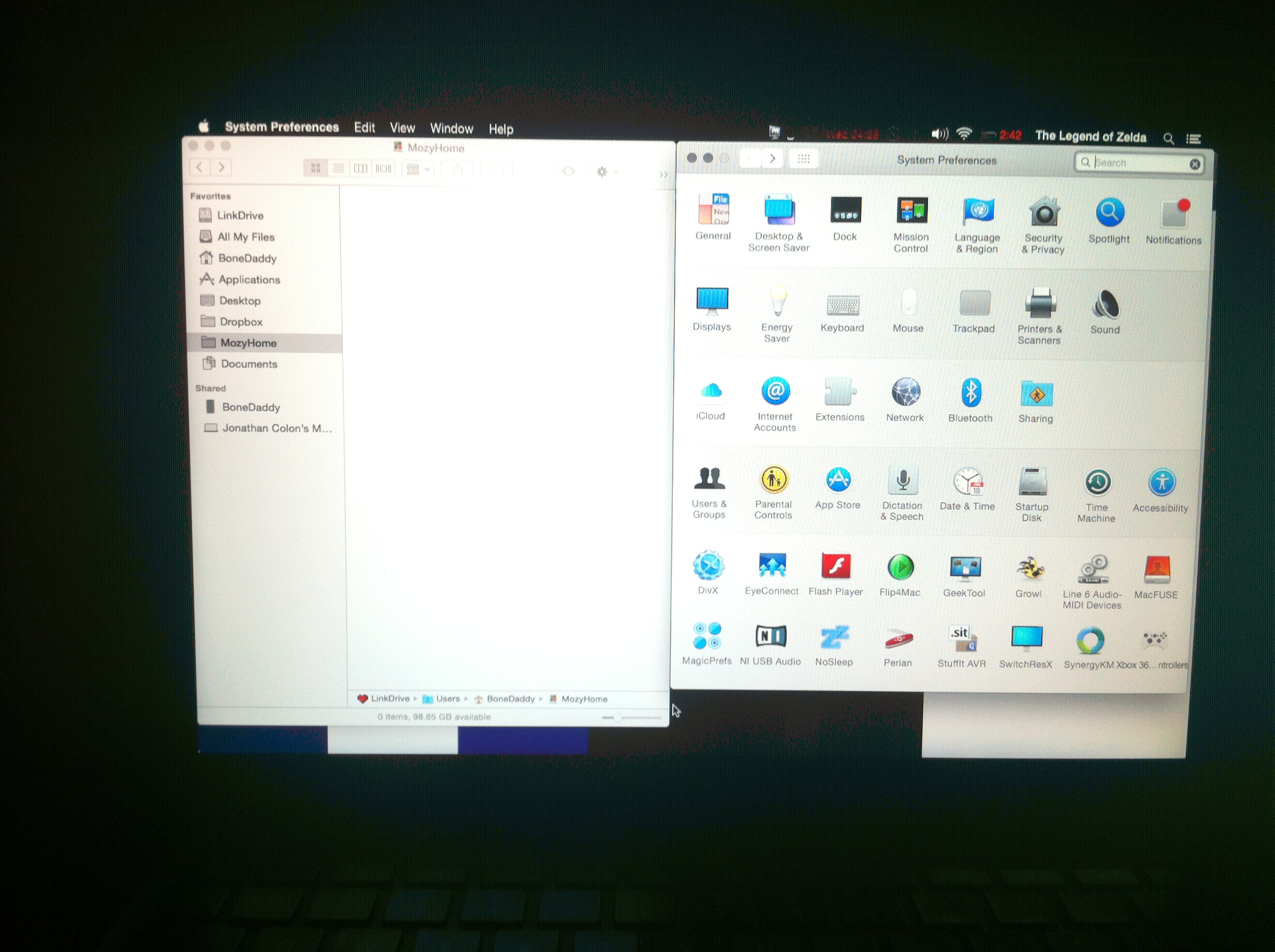The width and height of the screenshot is (1275, 952).
Task: Open SwitchResX preferences
Action: click(x=1026, y=638)
